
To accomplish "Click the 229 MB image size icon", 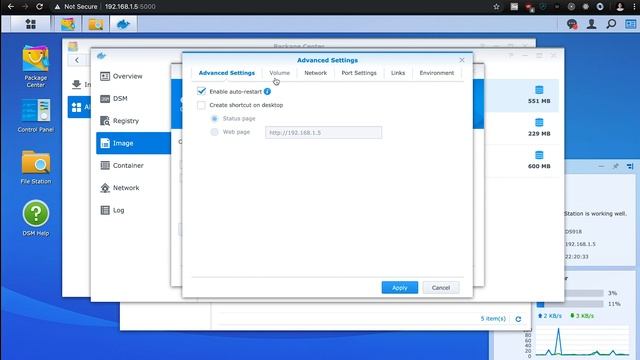I will [x=539, y=122].
